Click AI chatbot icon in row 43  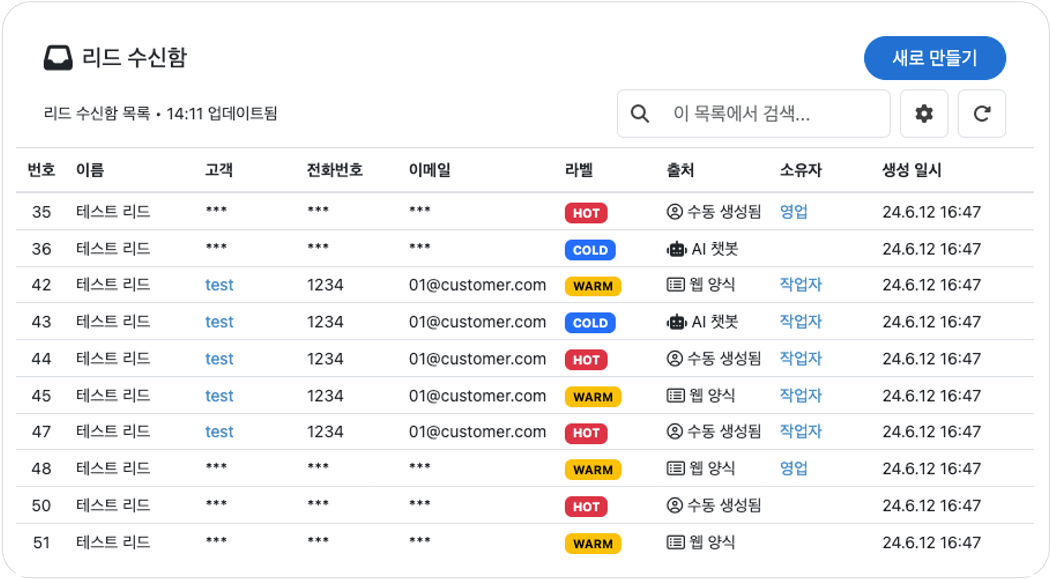click(676, 322)
